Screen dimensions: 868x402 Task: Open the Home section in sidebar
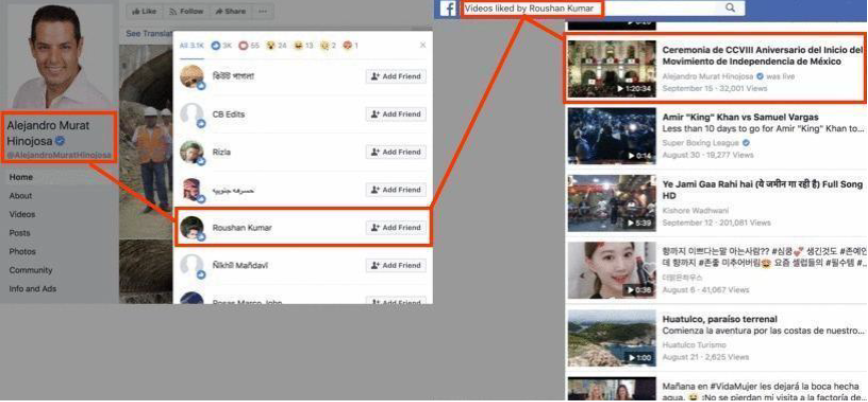pos(21,177)
